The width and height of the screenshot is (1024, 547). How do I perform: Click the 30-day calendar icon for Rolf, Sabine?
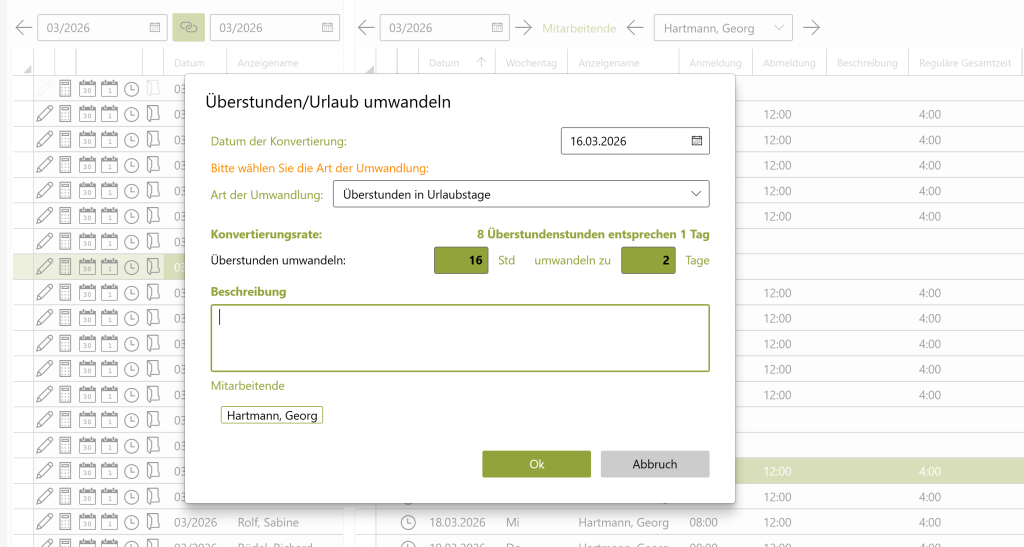tap(87, 521)
